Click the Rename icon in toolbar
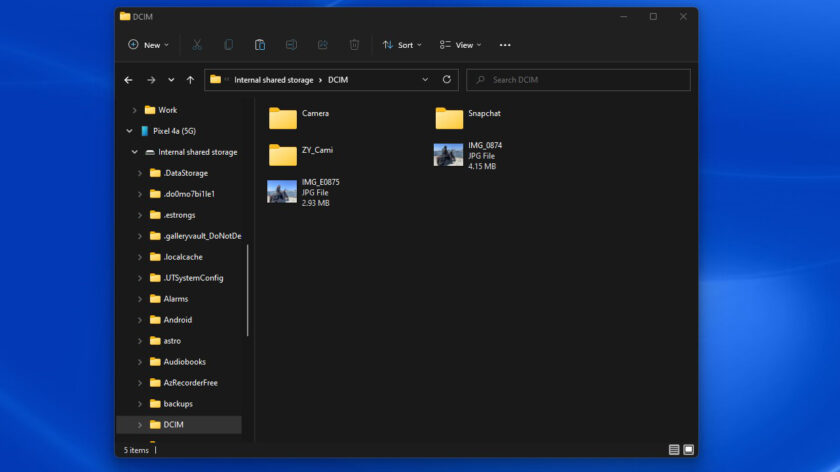Image resolution: width=840 pixels, height=472 pixels. click(x=291, y=45)
